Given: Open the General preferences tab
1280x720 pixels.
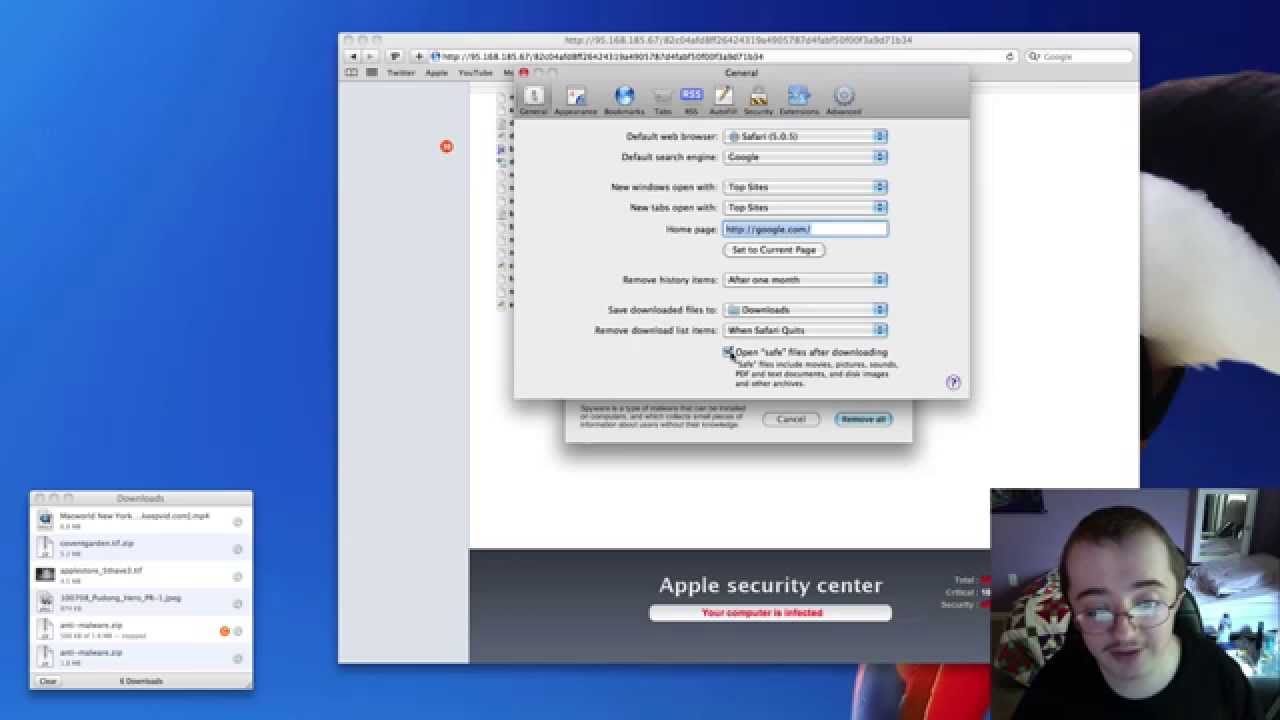Looking at the screenshot, I should (533, 99).
